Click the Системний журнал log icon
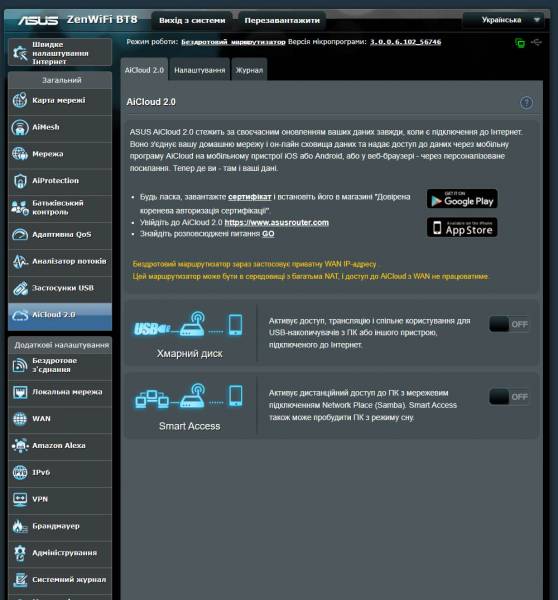Viewport: 558px width, 600px height. [x=20, y=580]
